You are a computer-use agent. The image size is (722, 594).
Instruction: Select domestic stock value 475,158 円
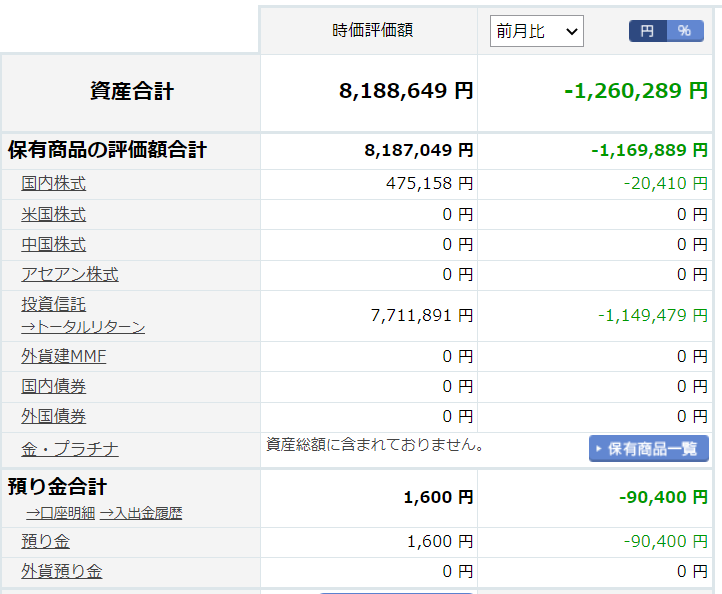430,183
